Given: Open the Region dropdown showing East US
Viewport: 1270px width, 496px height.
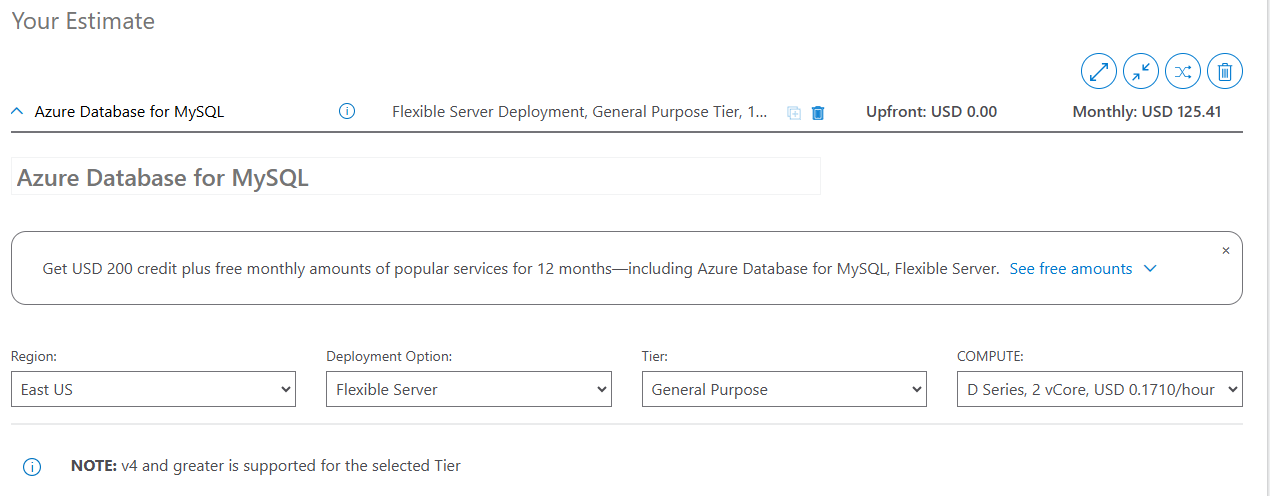Looking at the screenshot, I should pyautogui.click(x=153, y=390).
